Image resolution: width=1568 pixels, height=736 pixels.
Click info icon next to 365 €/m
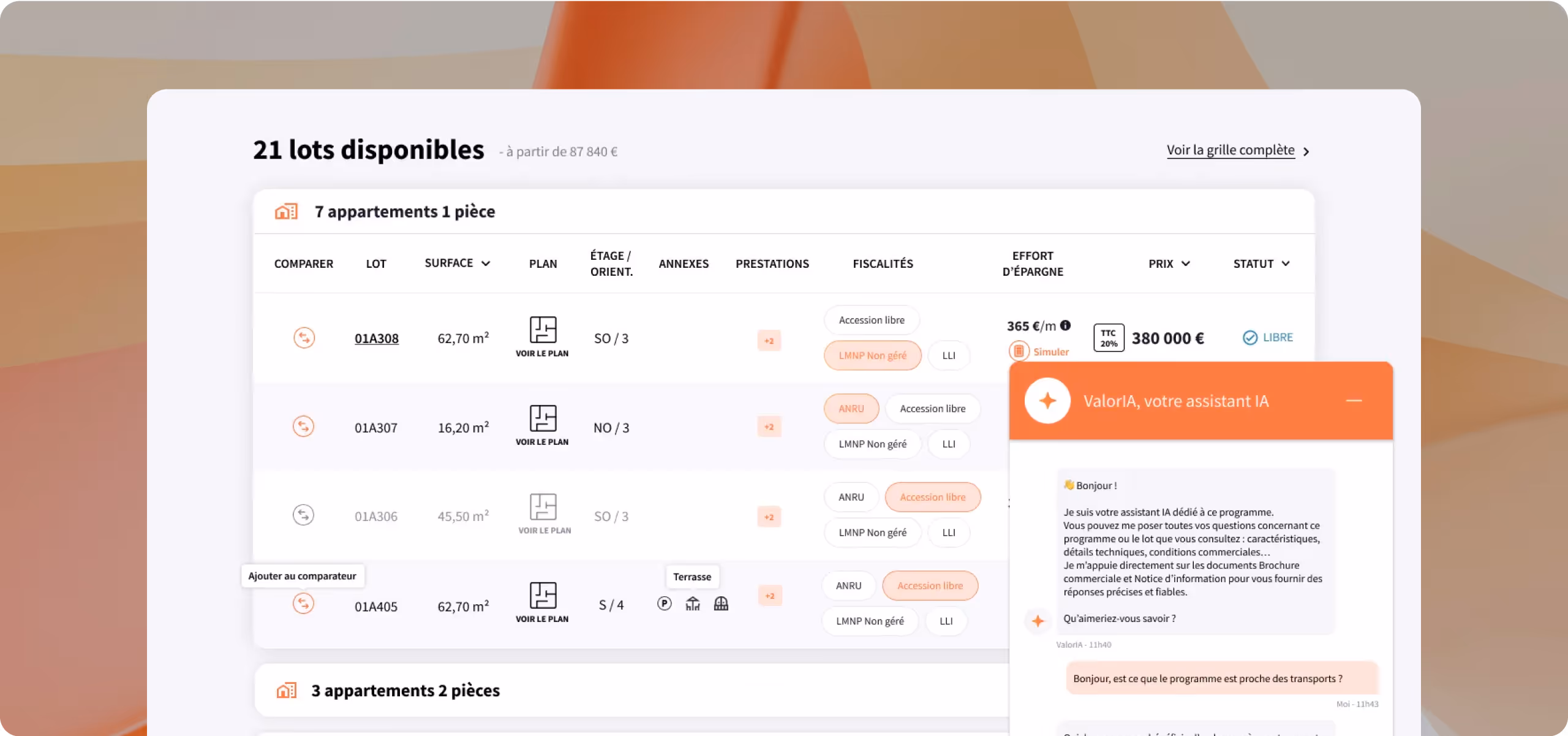[x=1066, y=325]
